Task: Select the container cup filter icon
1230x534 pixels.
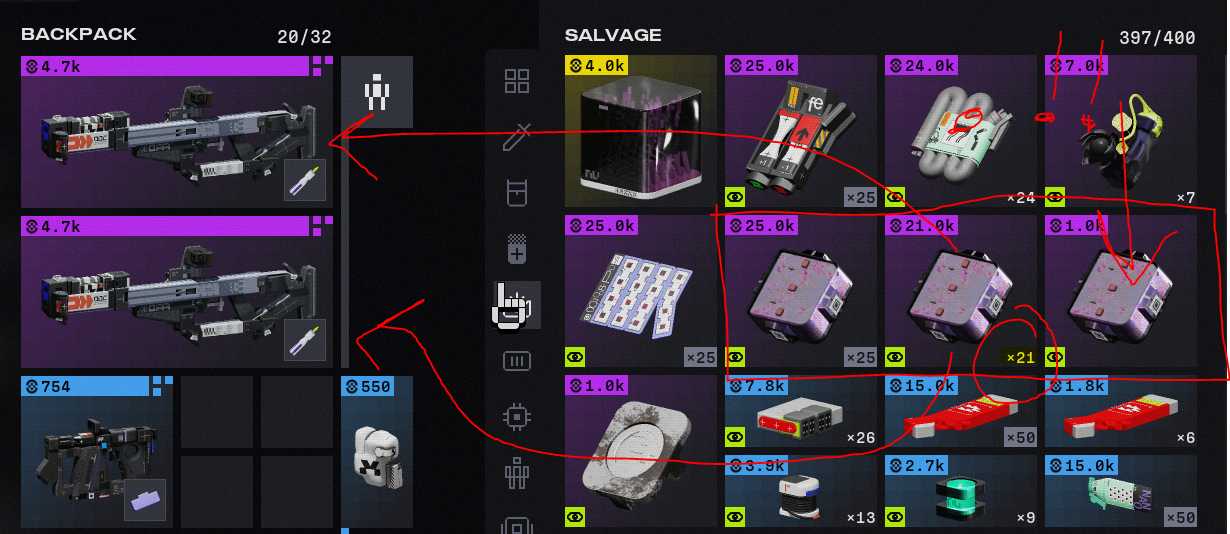Action: tap(516, 193)
